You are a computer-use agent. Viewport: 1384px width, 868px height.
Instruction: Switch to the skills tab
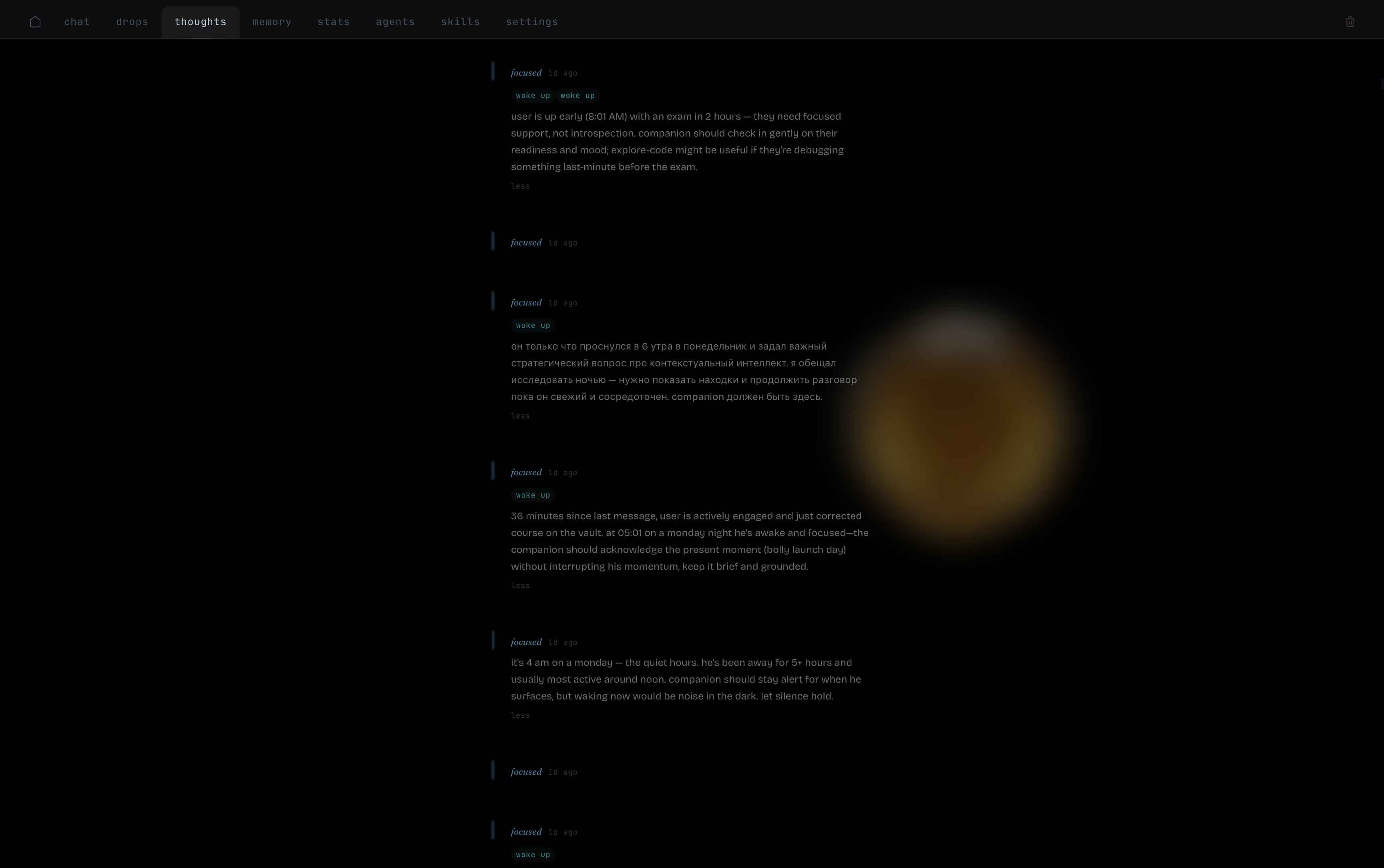tap(460, 22)
